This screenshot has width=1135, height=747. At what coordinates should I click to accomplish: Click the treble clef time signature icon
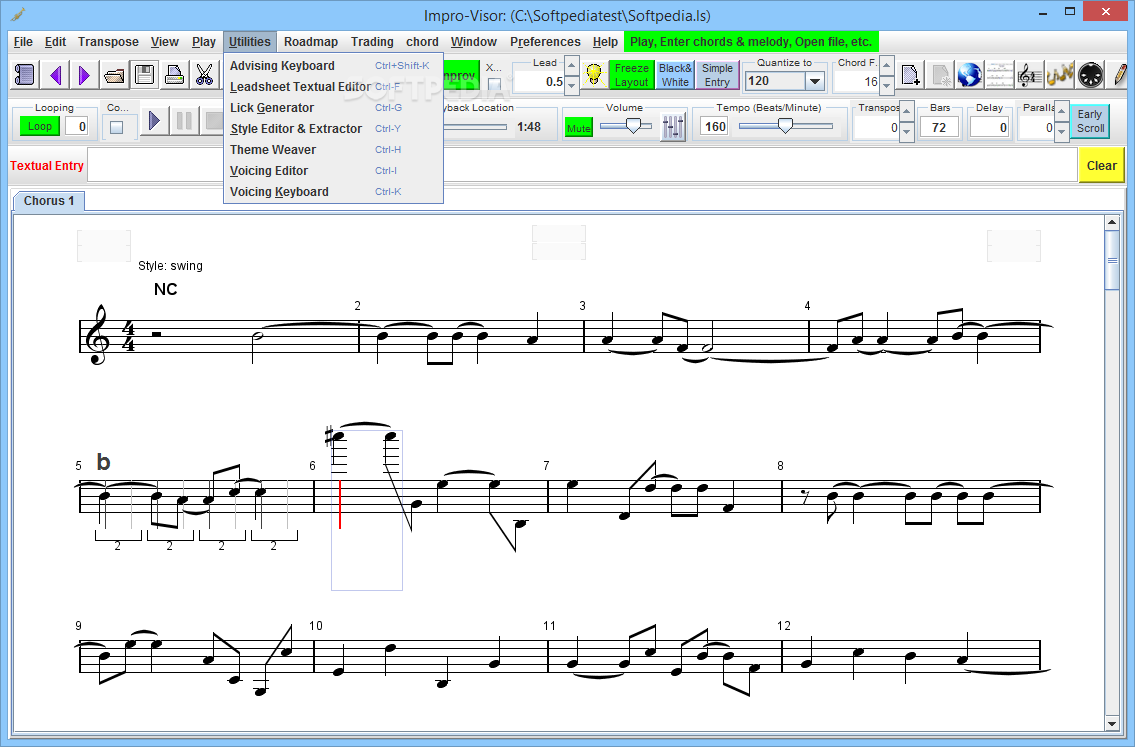click(1029, 75)
